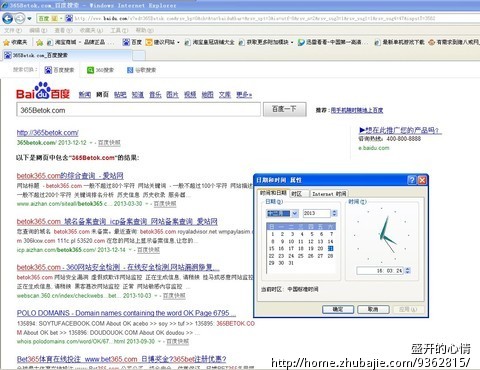This screenshot has width=480, height=370.
Task: Open the month dropdown in date dialog
Action: pos(295,213)
